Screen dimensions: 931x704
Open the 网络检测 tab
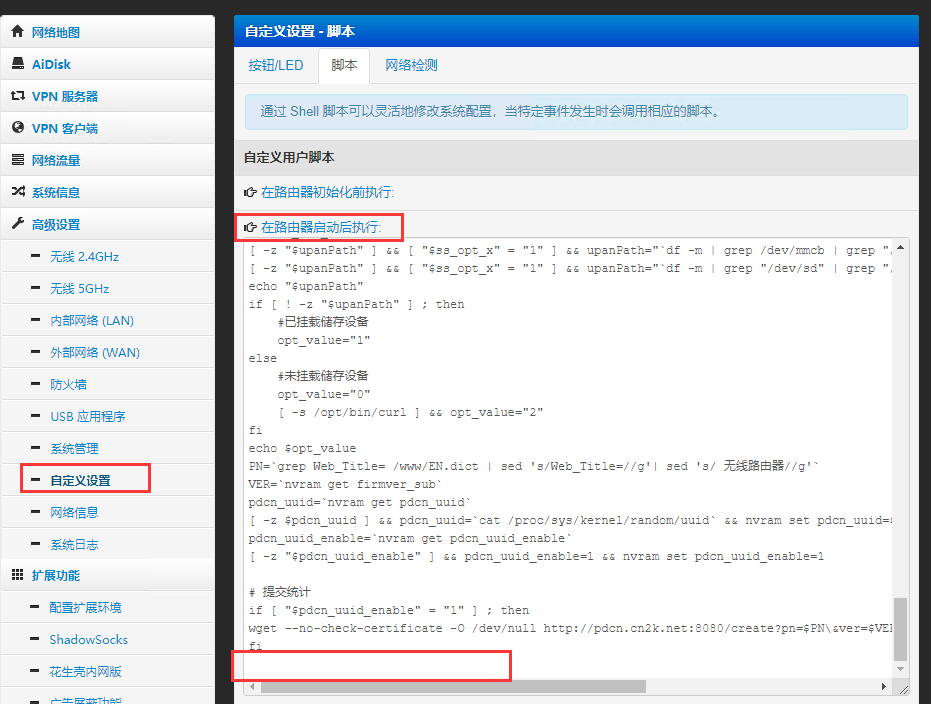(409, 63)
